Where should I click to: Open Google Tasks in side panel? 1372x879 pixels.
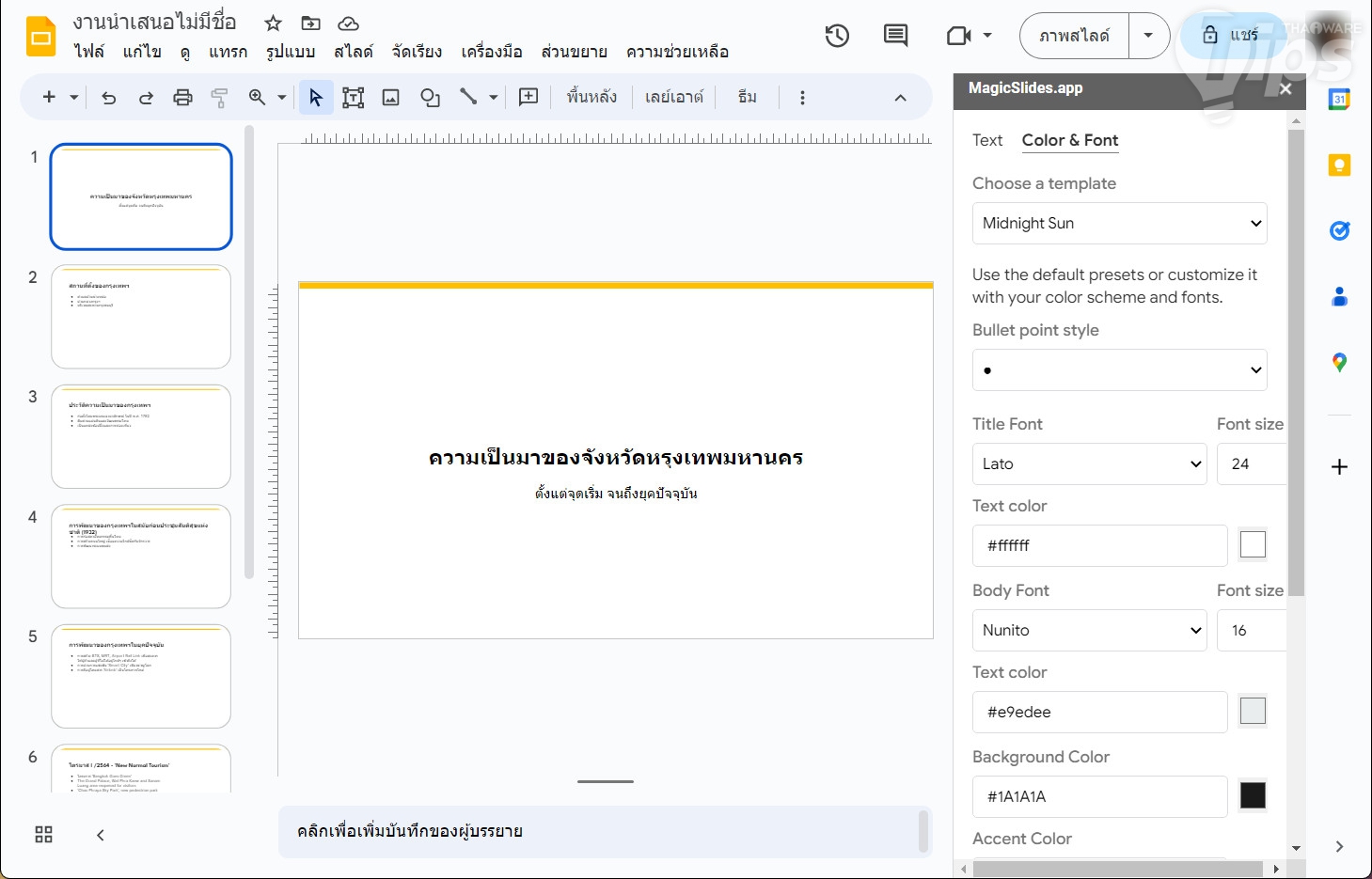pyautogui.click(x=1339, y=230)
